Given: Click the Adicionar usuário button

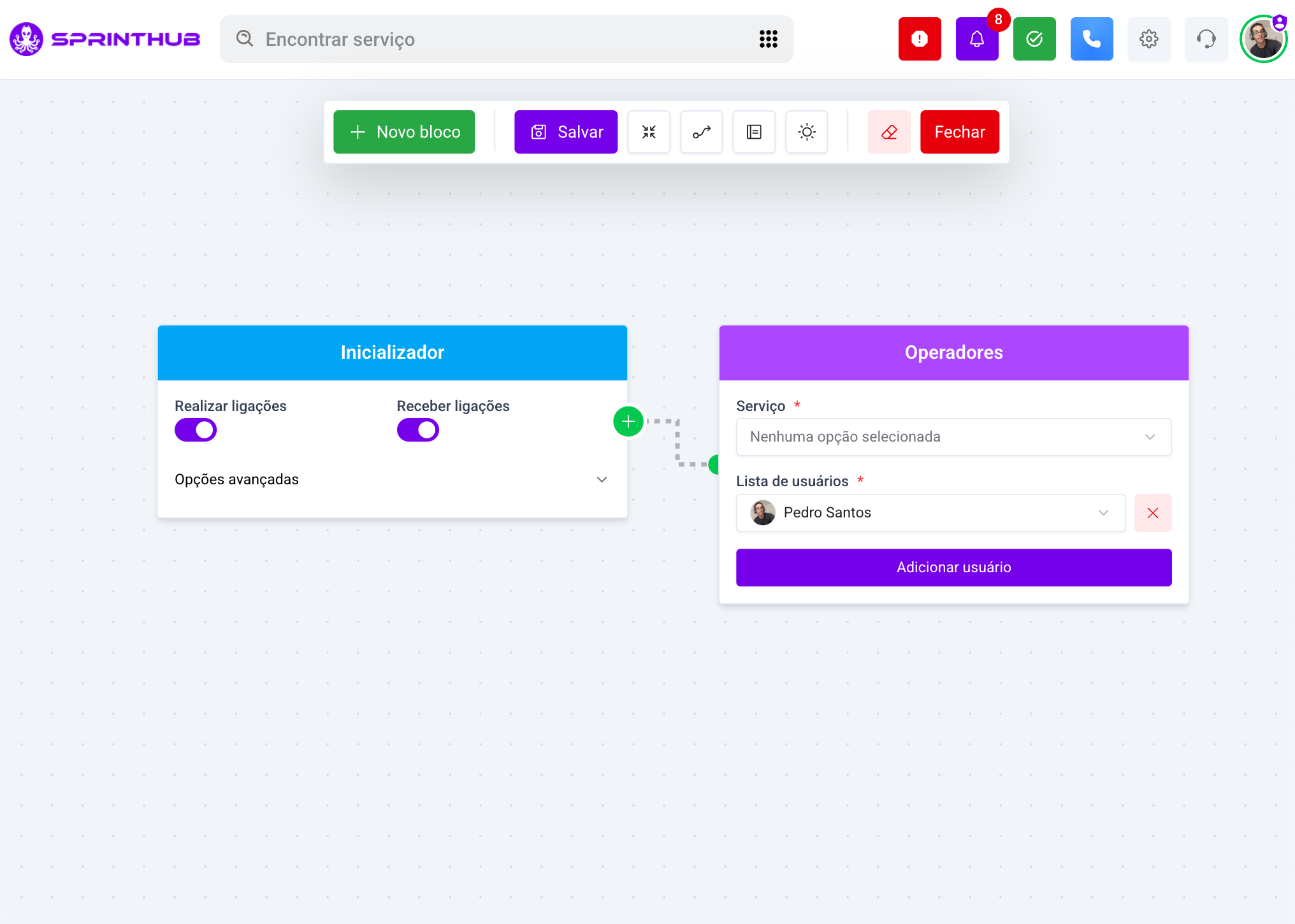Looking at the screenshot, I should pos(953,567).
